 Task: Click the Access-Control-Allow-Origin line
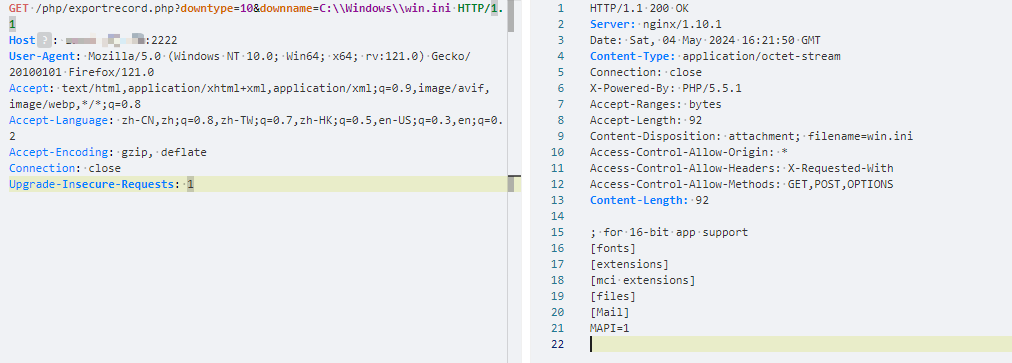(x=689, y=152)
